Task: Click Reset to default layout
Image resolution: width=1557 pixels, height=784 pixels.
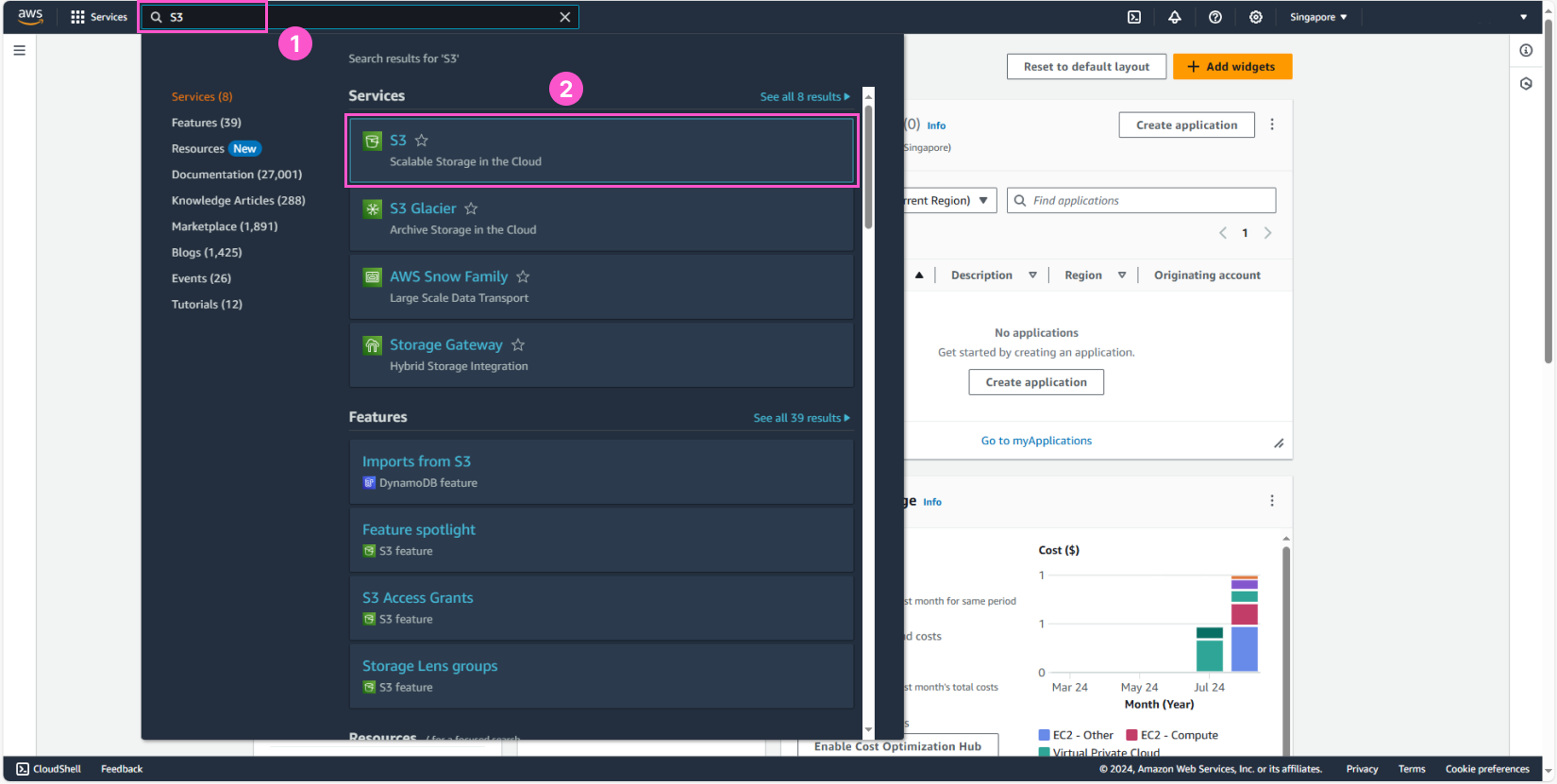Action: (x=1086, y=66)
